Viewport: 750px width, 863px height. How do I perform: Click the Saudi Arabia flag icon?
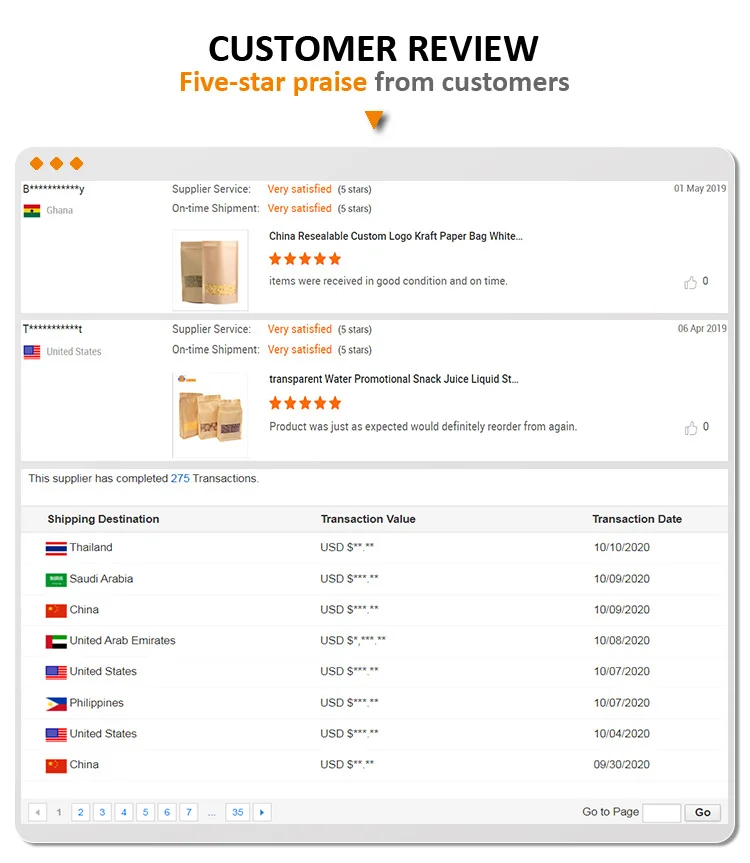pyautogui.click(x=56, y=580)
